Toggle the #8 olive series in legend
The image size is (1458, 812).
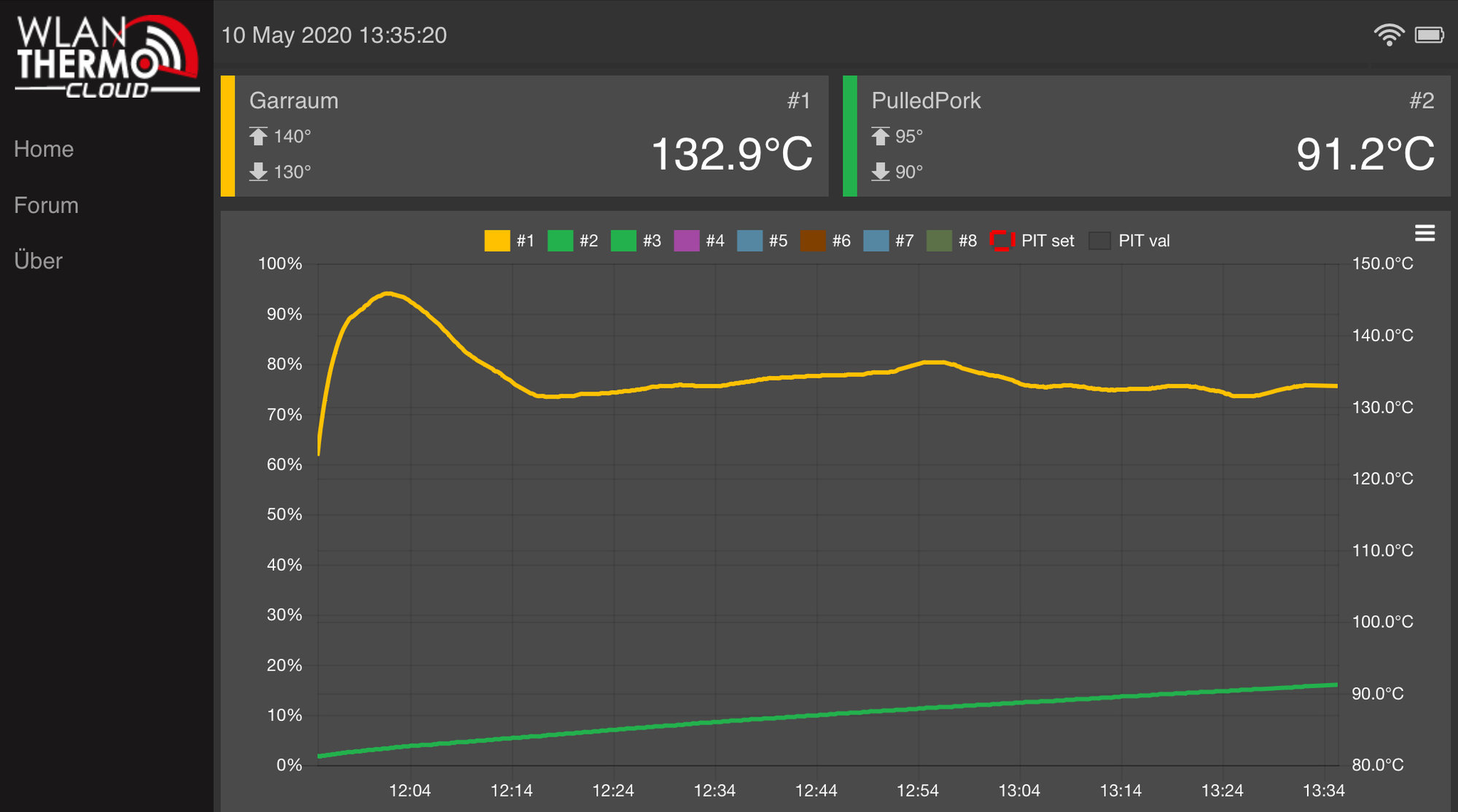click(x=951, y=241)
